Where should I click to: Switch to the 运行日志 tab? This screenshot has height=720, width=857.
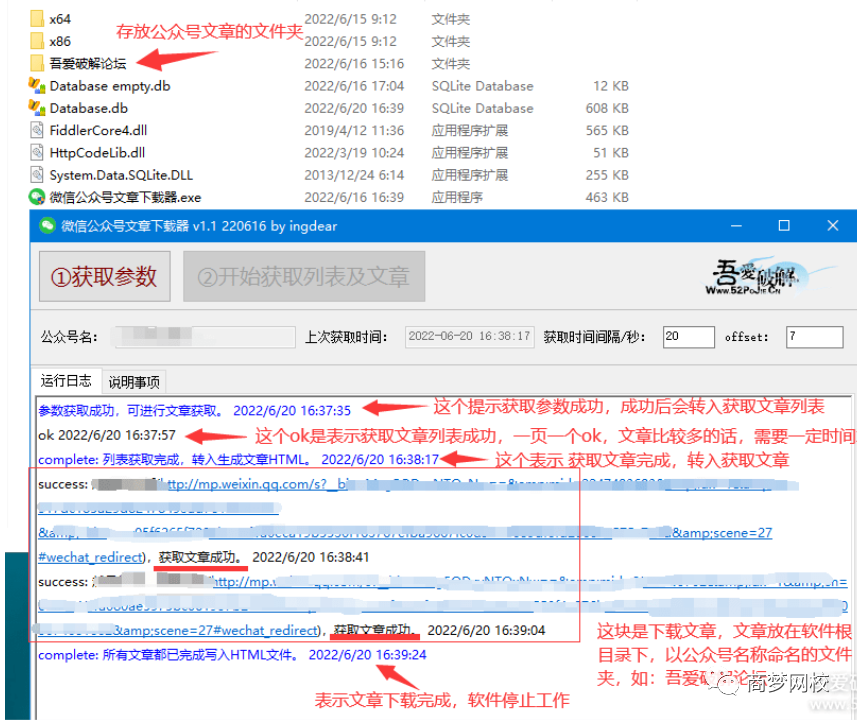click(66, 381)
